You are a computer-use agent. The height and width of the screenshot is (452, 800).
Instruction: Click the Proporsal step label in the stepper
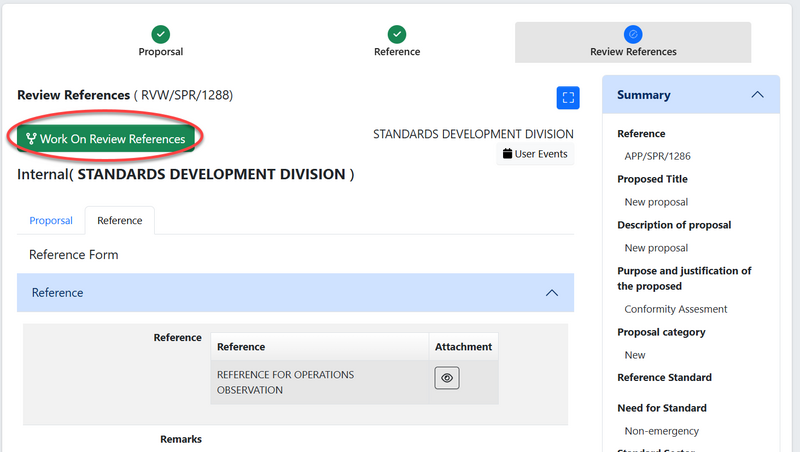pyautogui.click(x=160, y=52)
